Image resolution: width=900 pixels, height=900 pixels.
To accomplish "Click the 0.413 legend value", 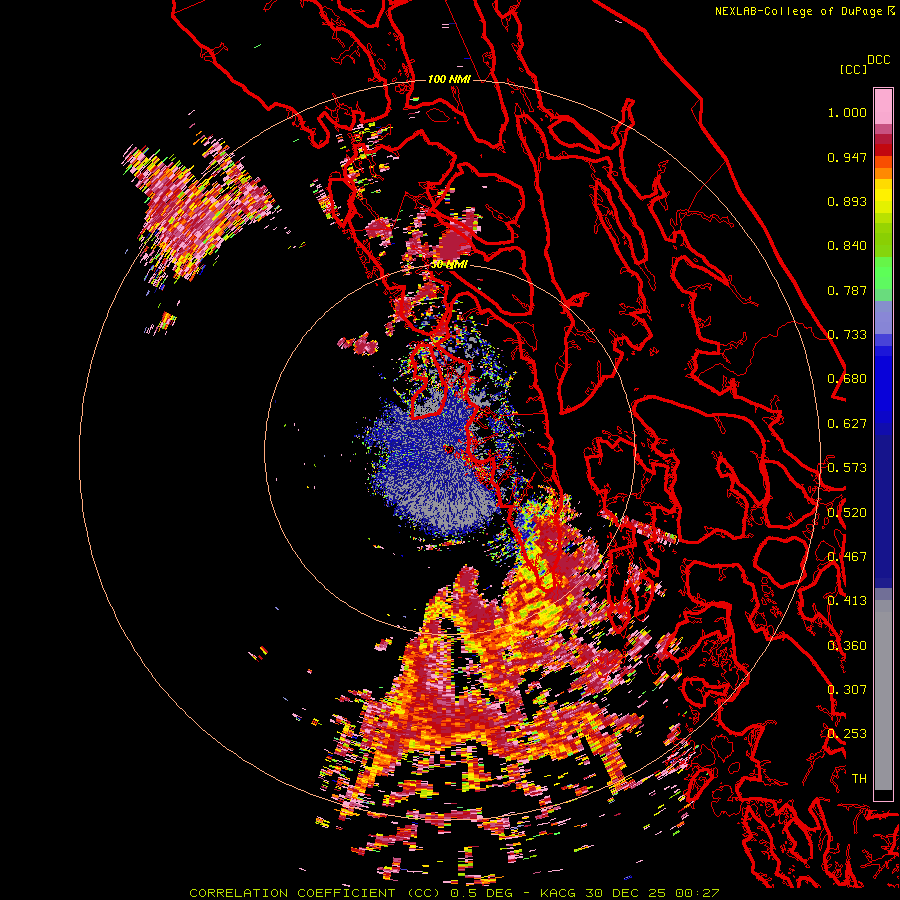I will click(847, 601).
